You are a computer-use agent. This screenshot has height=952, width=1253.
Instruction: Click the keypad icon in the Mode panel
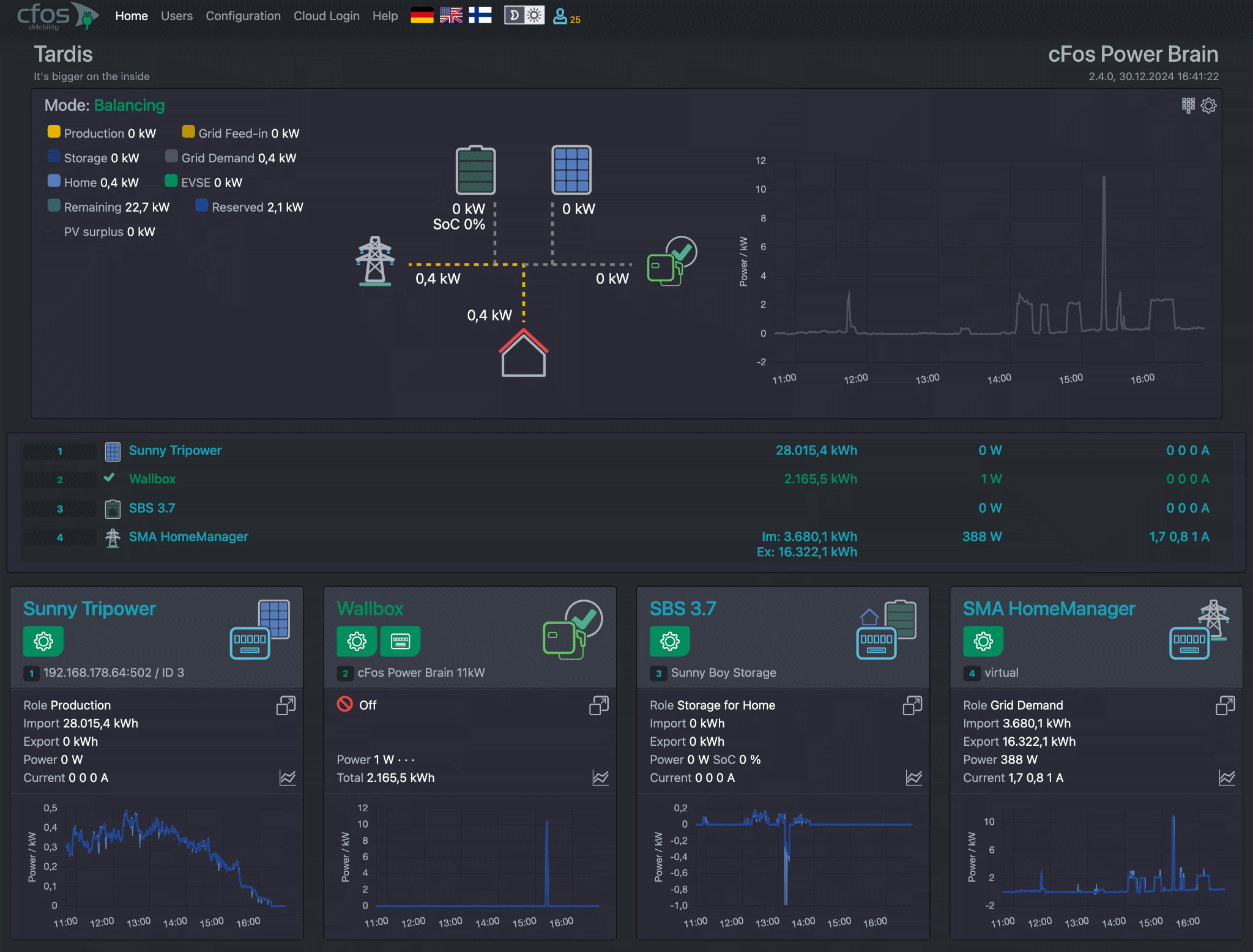pos(1188,105)
